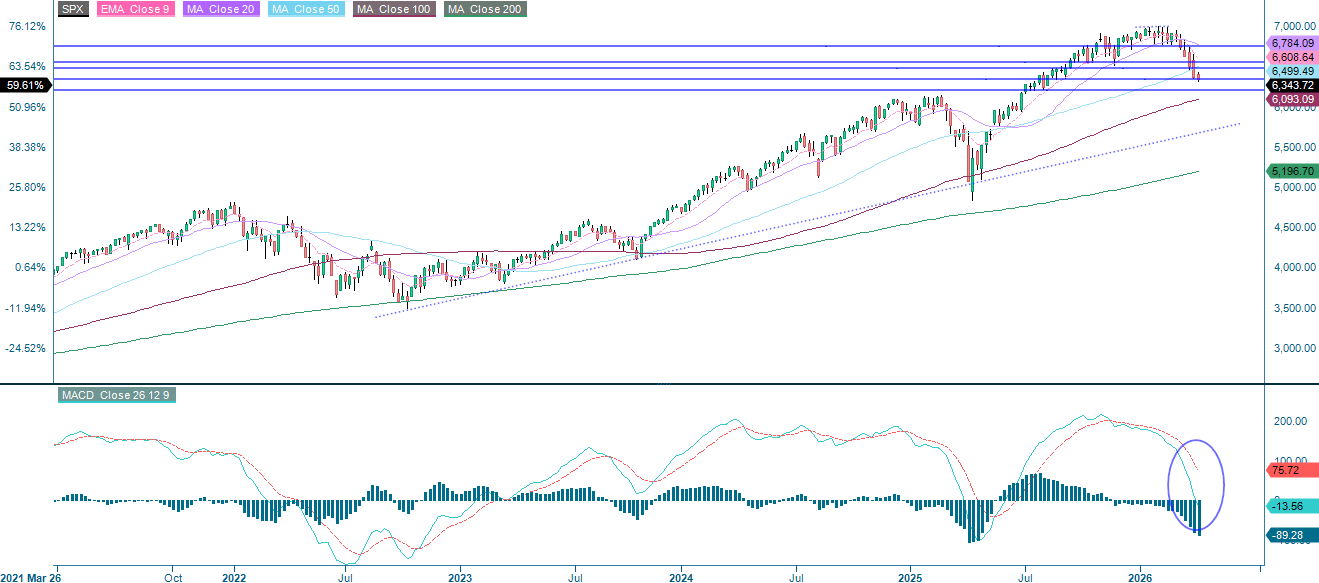The width and height of the screenshot is (1319, 583).
Task: Click the MACD Close 26 12 9 indicator label
Action: click(117, 395)
